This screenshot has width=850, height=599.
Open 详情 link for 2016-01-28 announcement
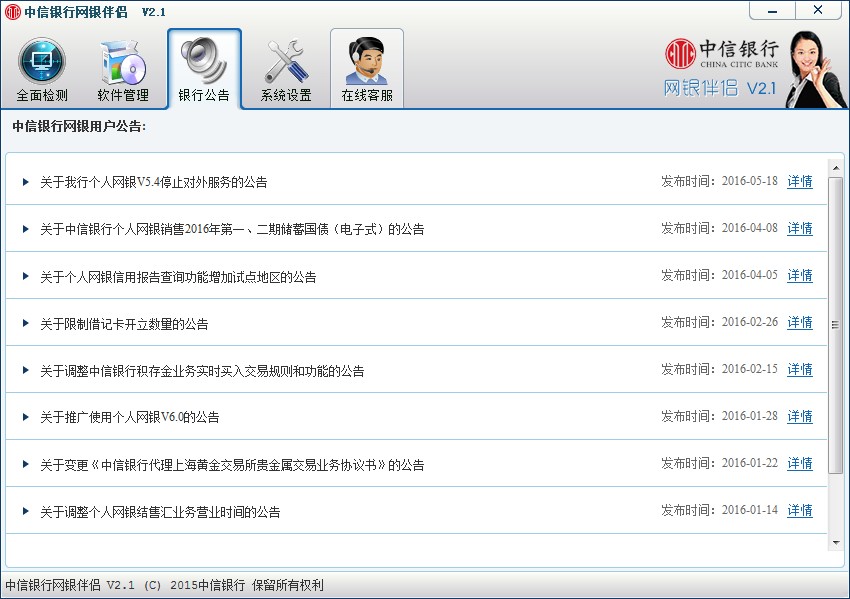[x=800, y=417]
